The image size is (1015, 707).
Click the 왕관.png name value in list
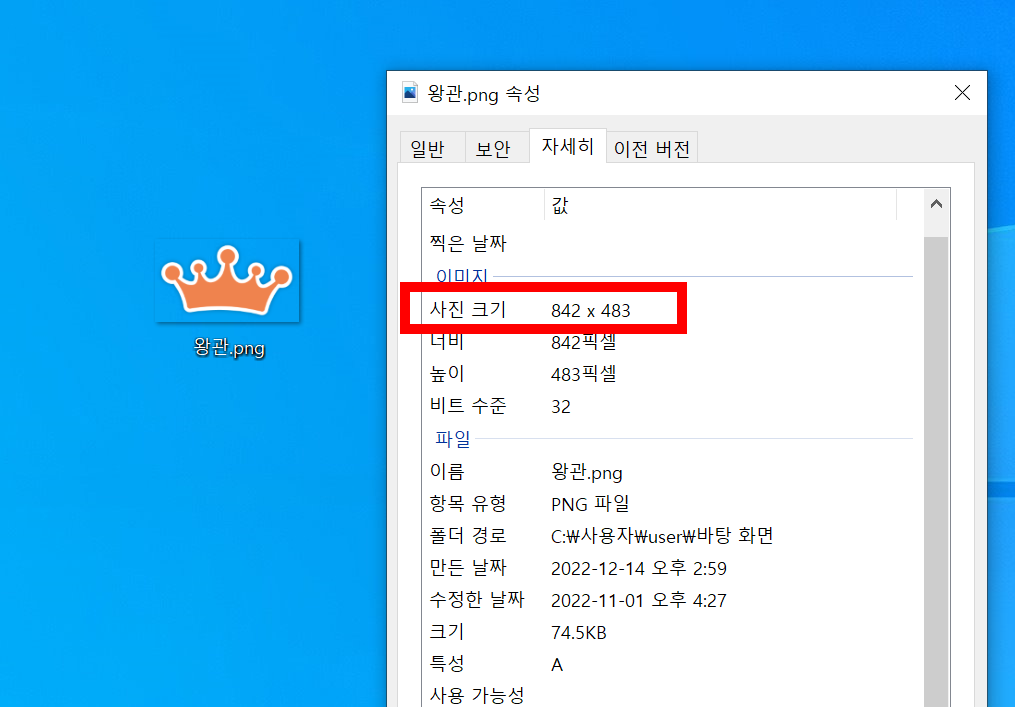coord(586,472)
